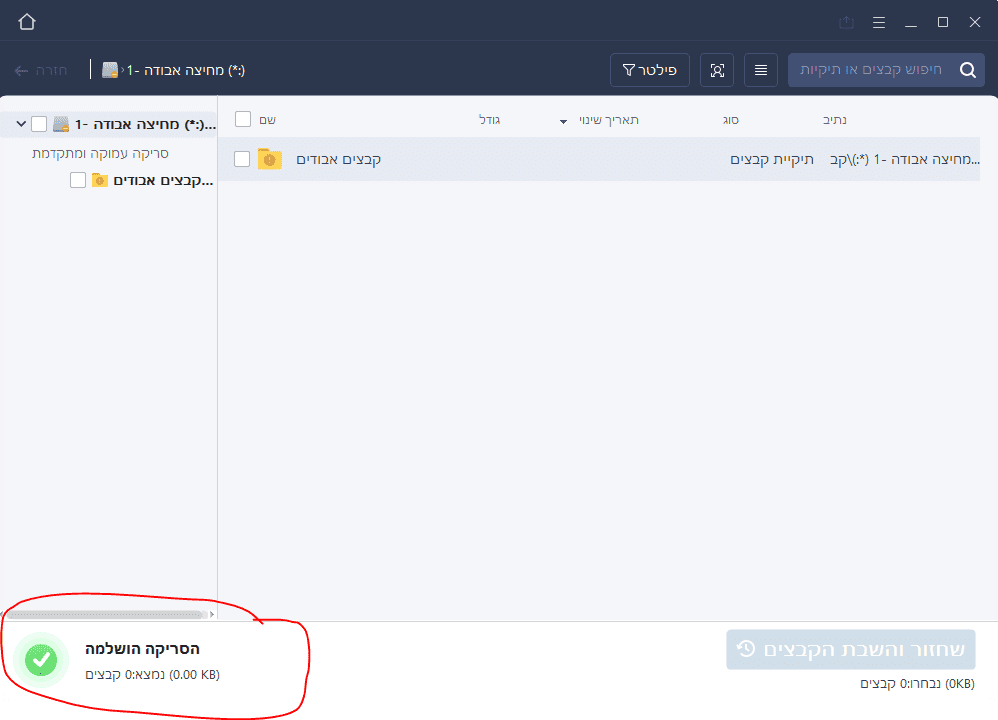Close the application window
998x720 pixels.
tap(974, 22)
